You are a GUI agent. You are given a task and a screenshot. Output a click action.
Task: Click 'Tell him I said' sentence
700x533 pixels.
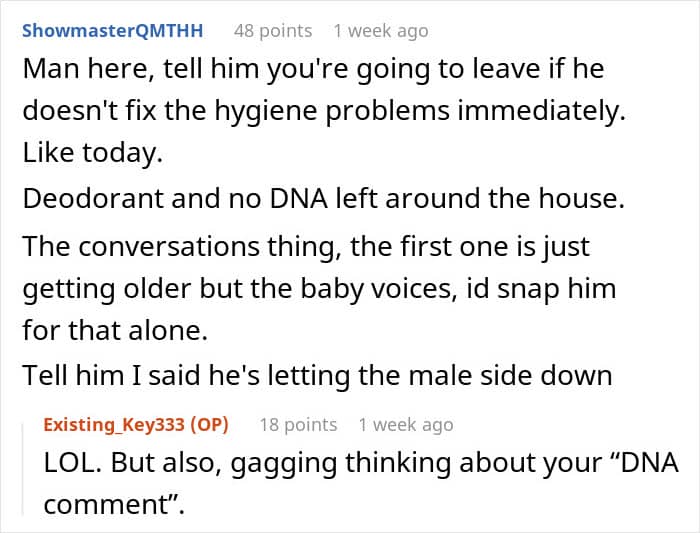pyautogui.click(x=317, y=375)
